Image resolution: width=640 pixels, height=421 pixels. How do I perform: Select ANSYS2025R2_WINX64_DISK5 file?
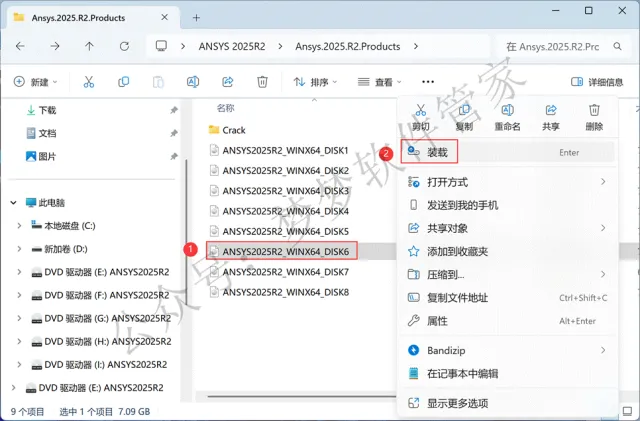click(x=279, y=231)
